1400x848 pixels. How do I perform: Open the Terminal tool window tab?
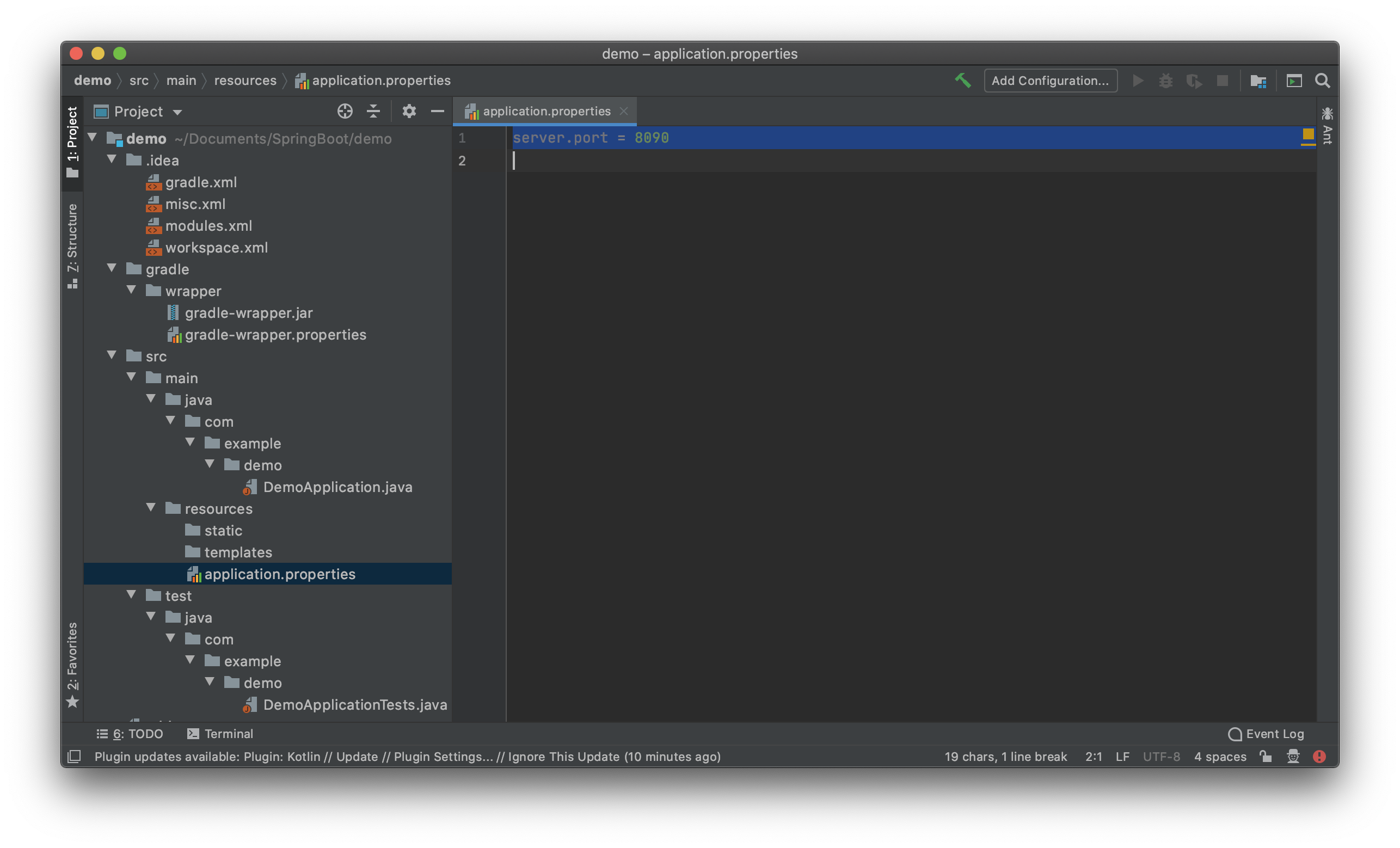click(x=220, y=734)
